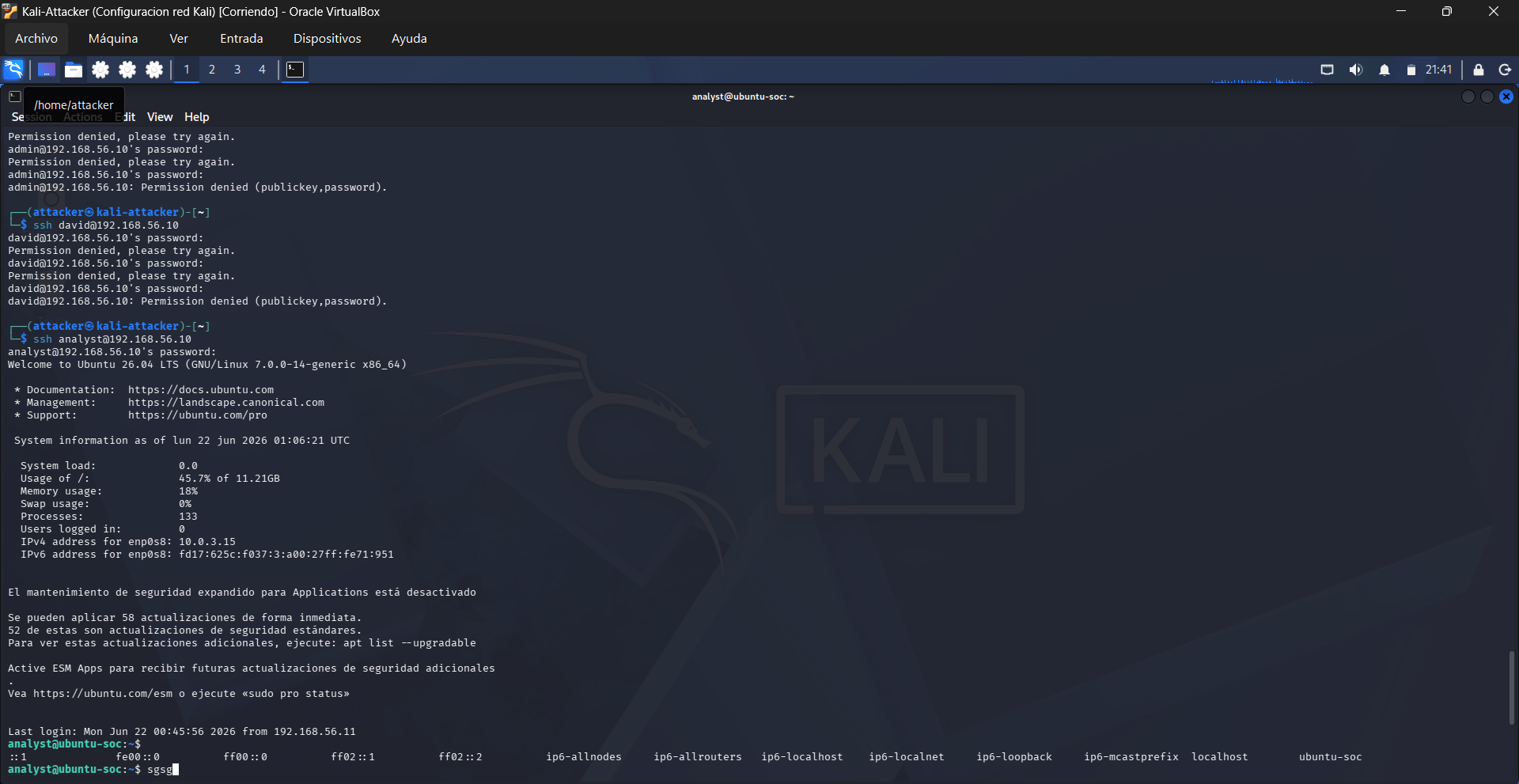Open the Ver menu in VirtualBox
1519x784 pixels.
179,38
